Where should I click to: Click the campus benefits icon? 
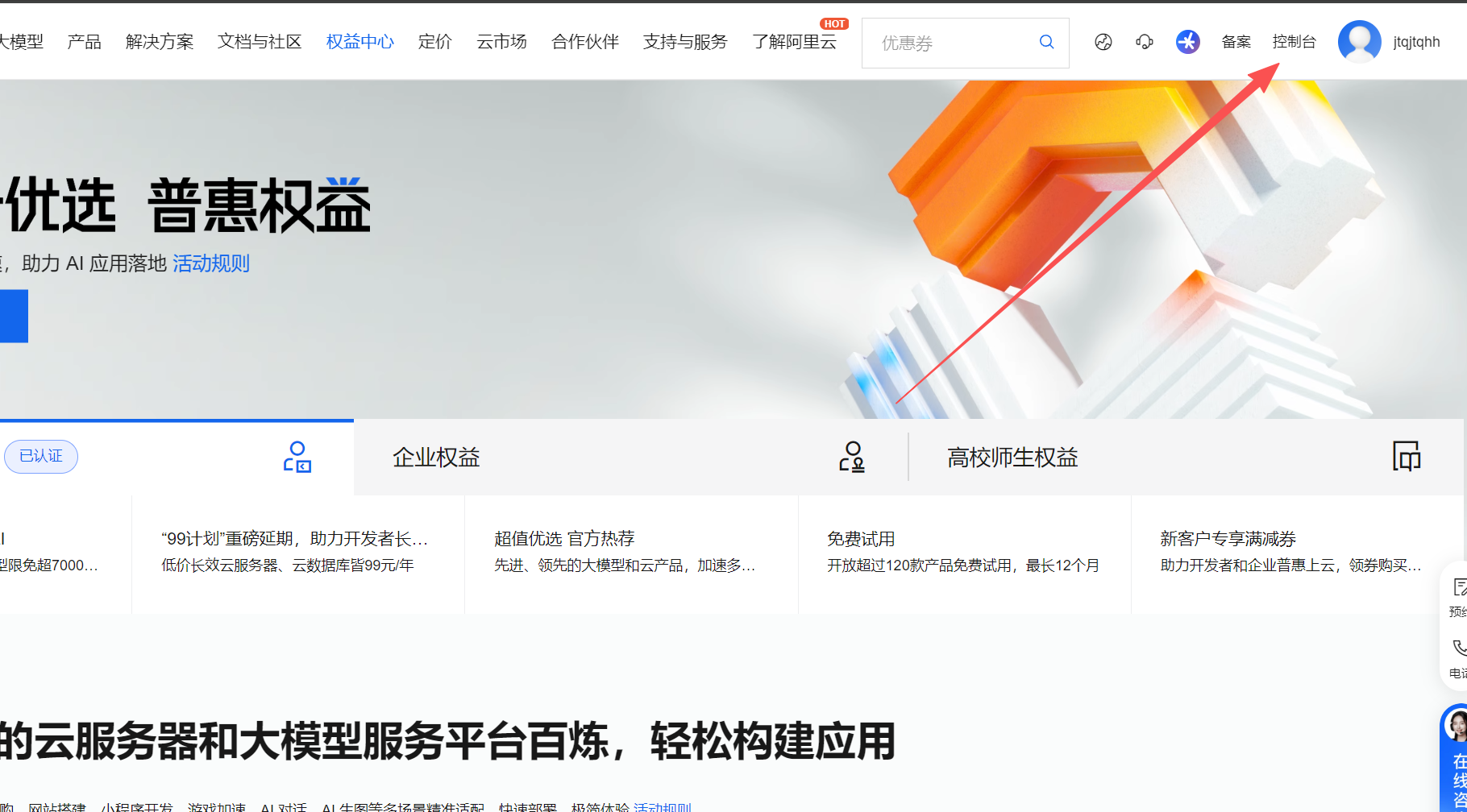[x=1407, y=457]
